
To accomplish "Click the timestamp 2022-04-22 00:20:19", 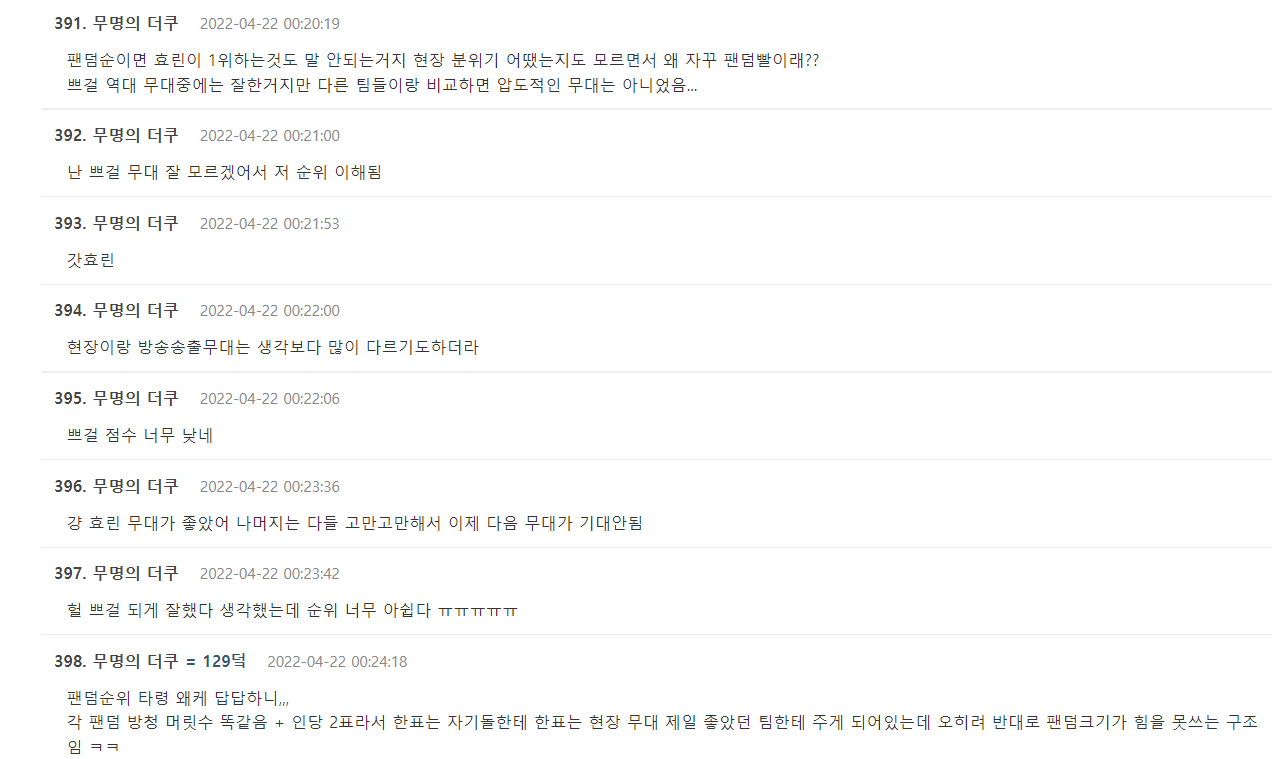I will [x=269, y=24].
